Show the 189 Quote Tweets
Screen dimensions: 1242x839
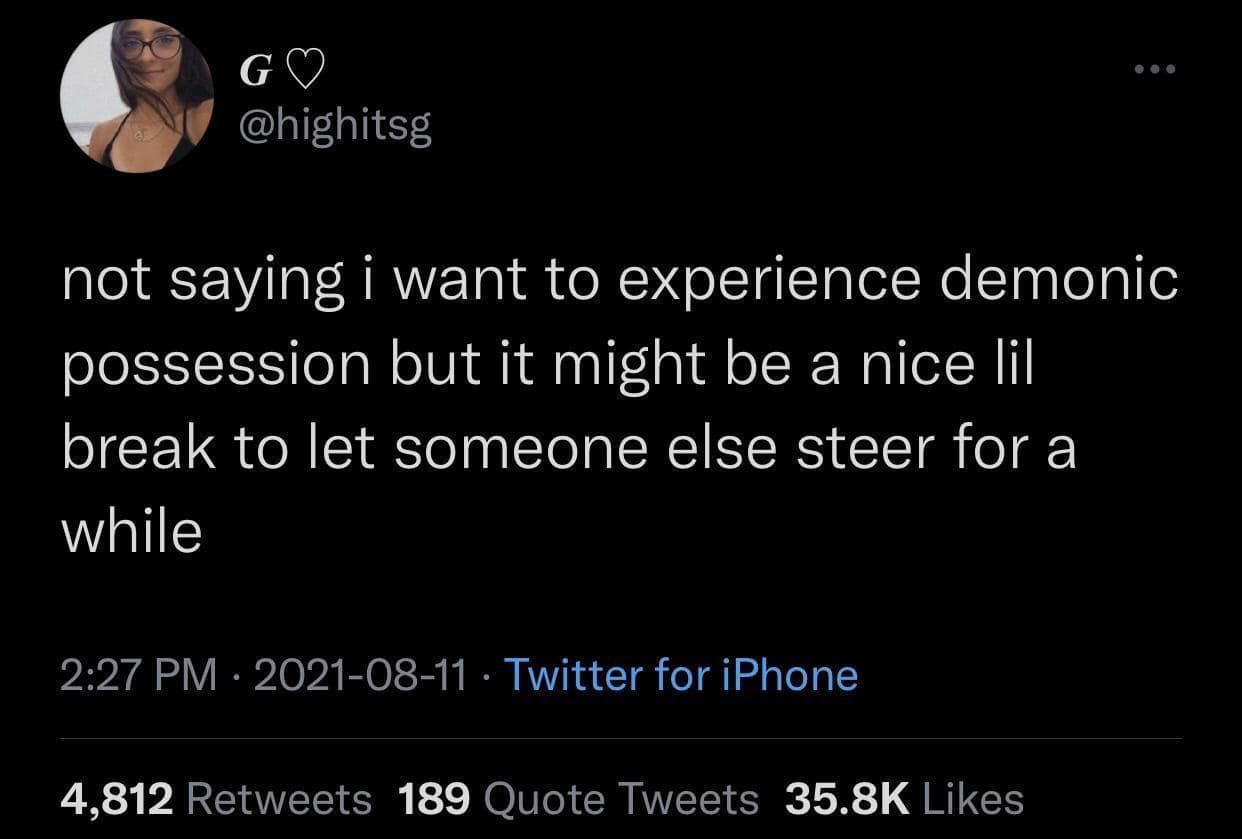(x=578, y=798)
